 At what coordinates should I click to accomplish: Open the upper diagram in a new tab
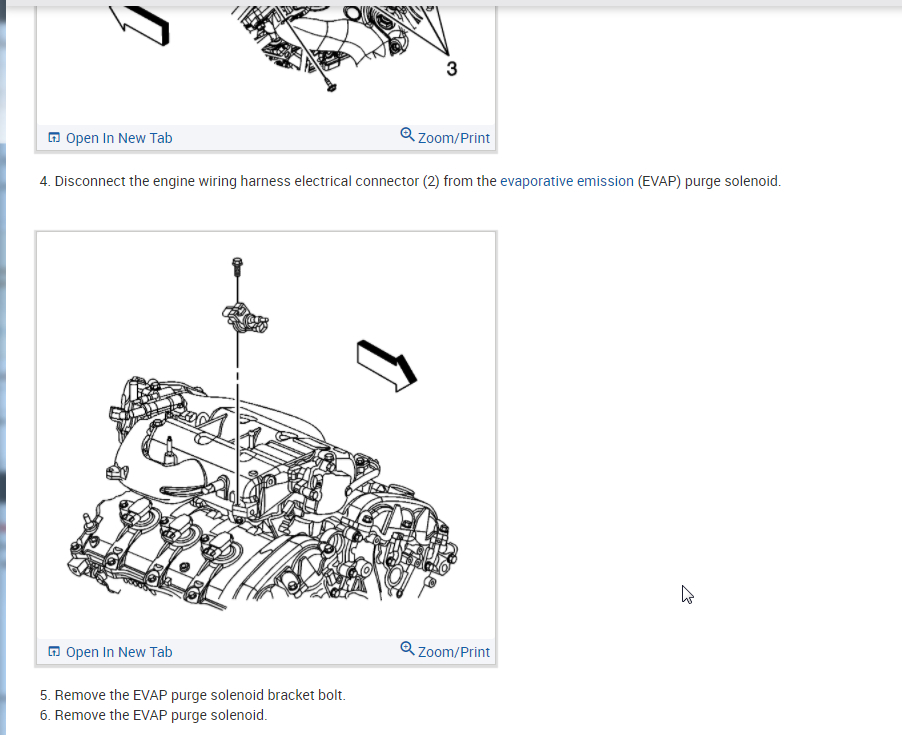coord(119,138)
